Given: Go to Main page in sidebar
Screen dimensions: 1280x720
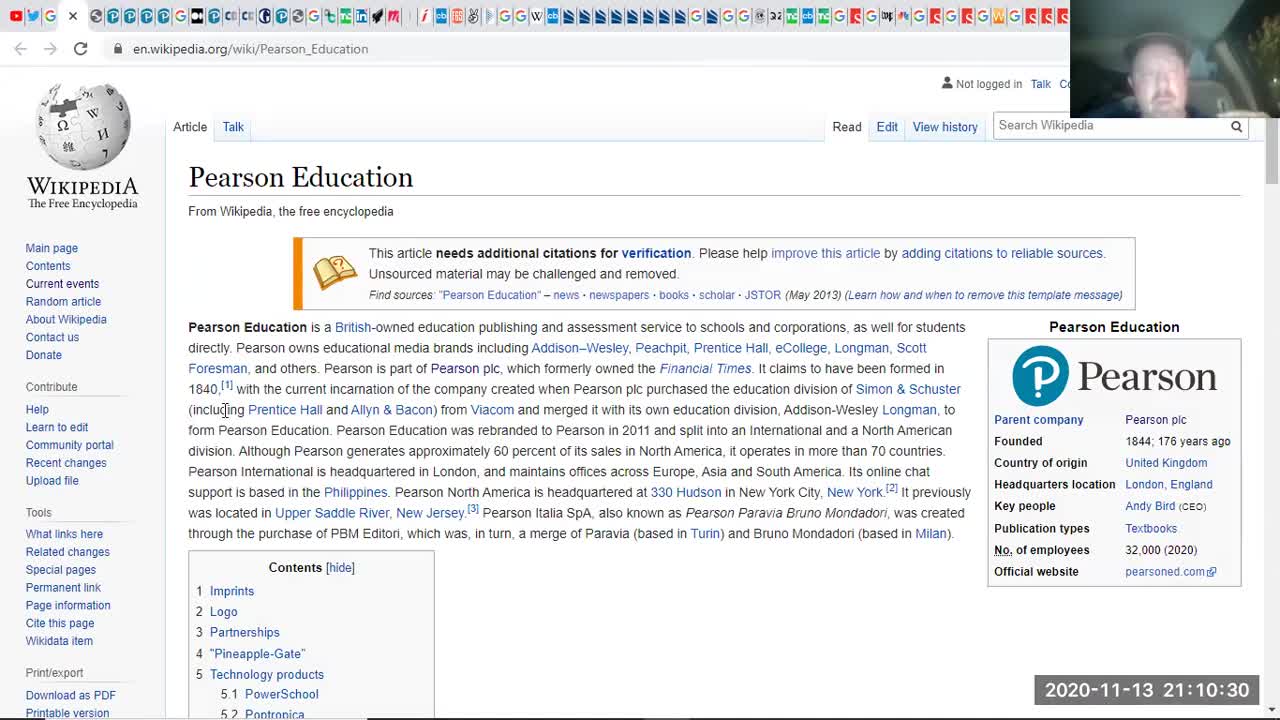Looking at the screenshot, I should (52, 248).
